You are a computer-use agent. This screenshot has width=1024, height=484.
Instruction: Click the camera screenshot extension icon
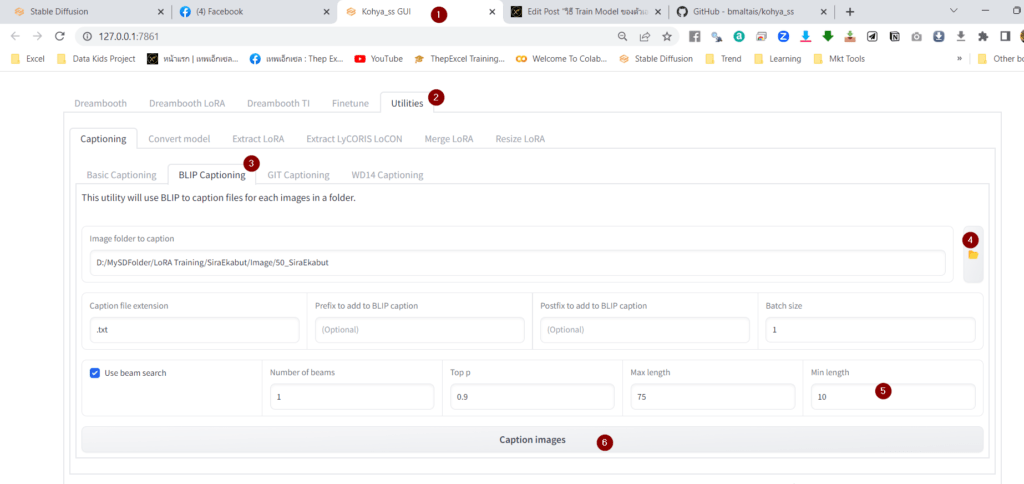pos(916,36)
